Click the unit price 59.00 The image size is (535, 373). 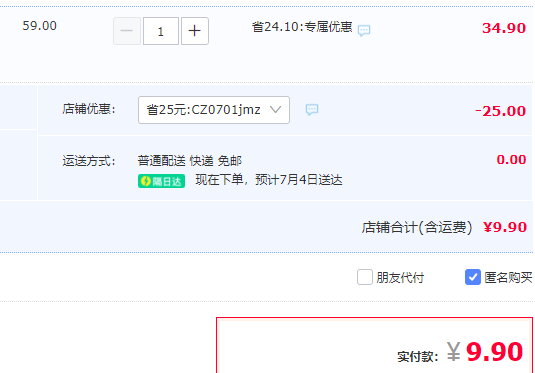click(x=40, y=26)
